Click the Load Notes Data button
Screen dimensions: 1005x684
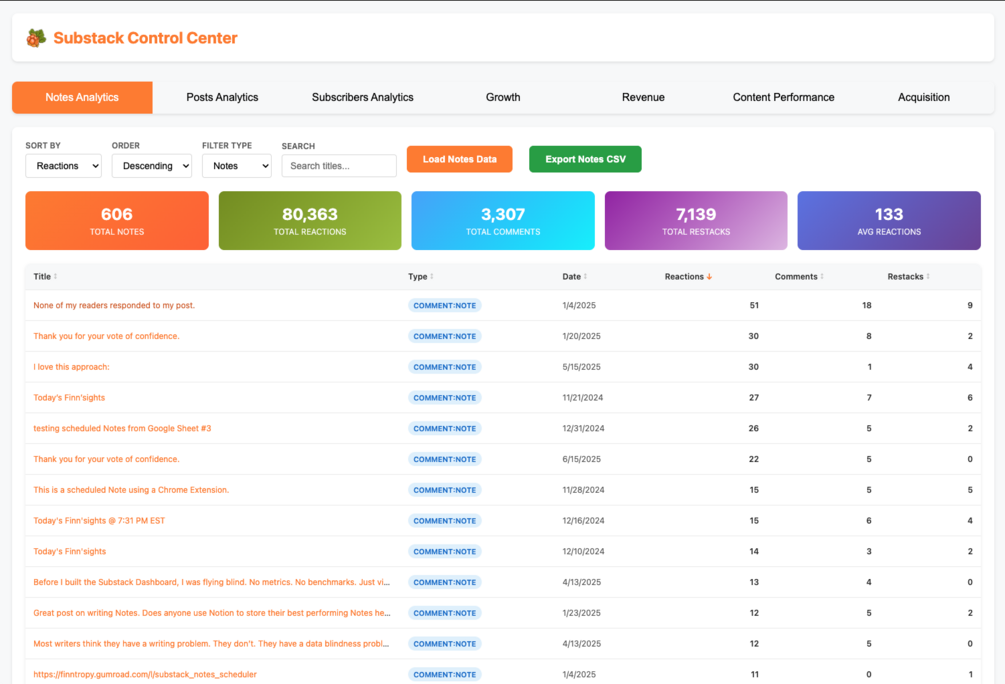point(460,159)
